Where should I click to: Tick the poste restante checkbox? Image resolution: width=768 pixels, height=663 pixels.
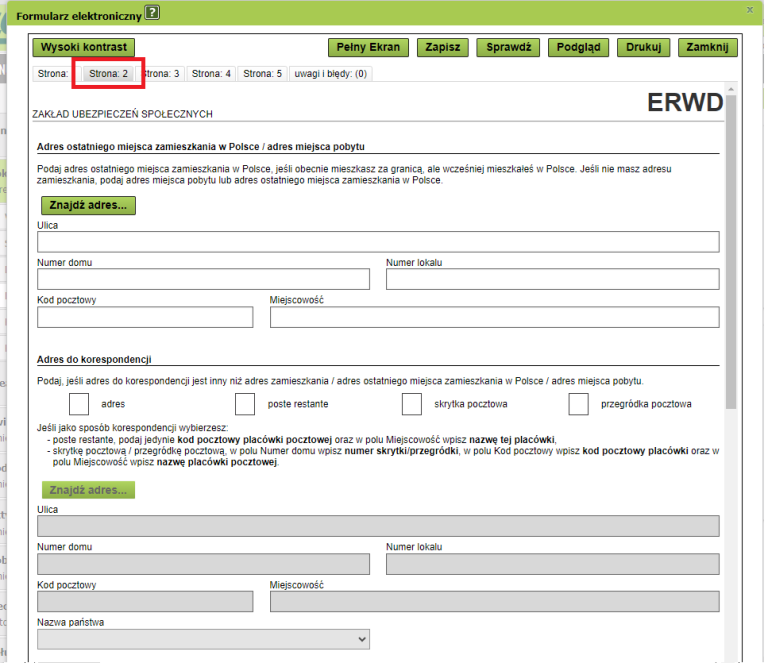246,404
